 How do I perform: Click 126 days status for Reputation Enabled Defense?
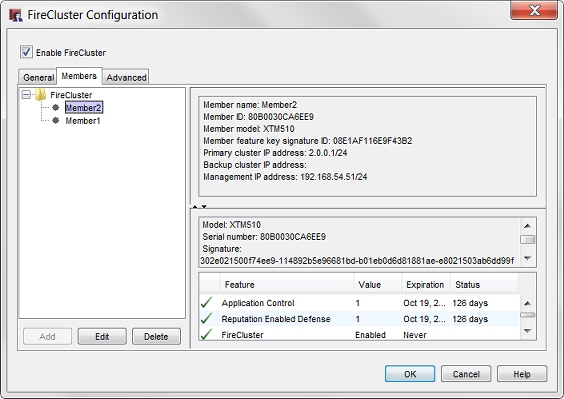tap(470, 319)
